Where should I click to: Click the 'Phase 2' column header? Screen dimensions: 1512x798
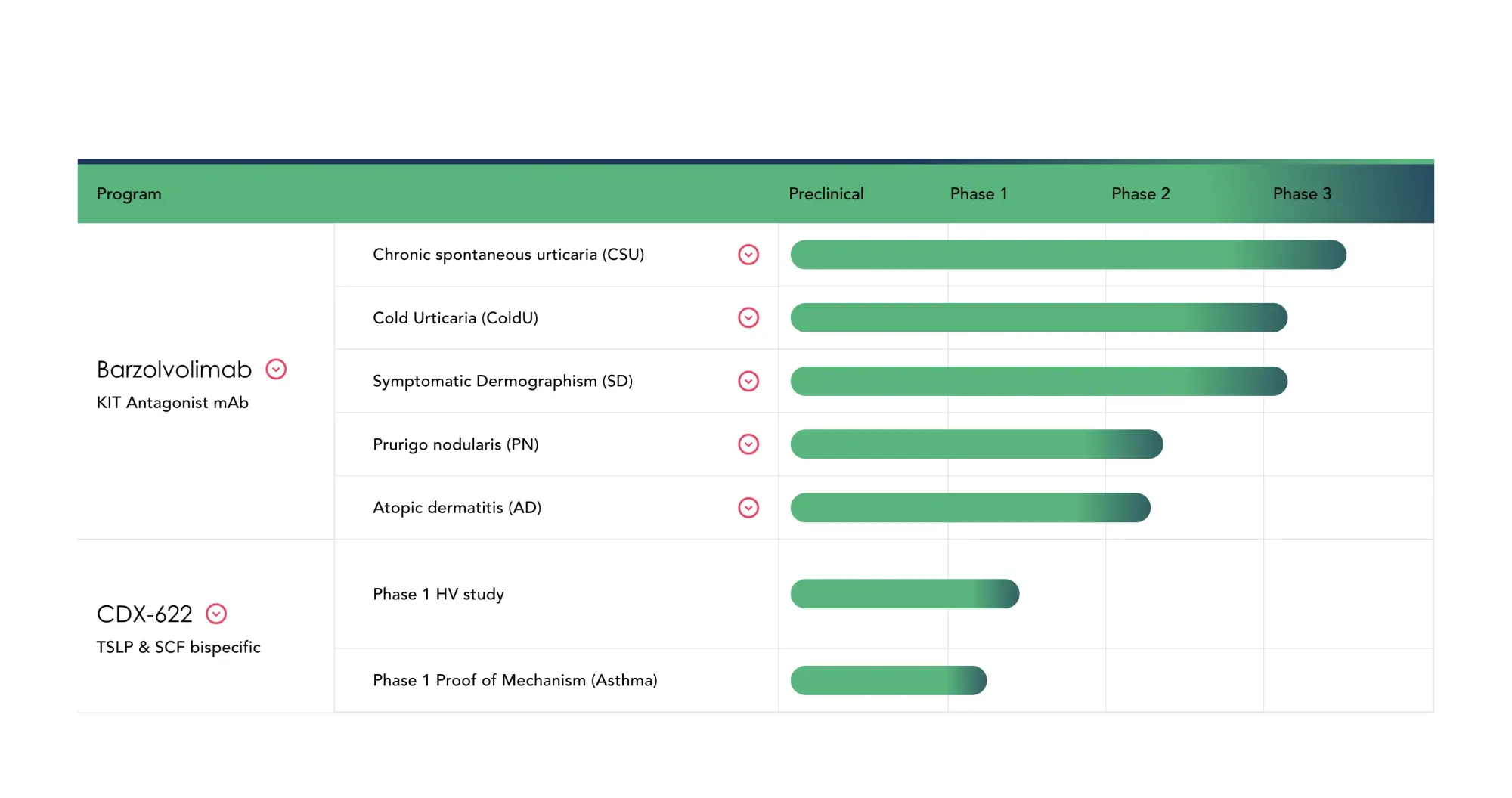pos(1140,194)
